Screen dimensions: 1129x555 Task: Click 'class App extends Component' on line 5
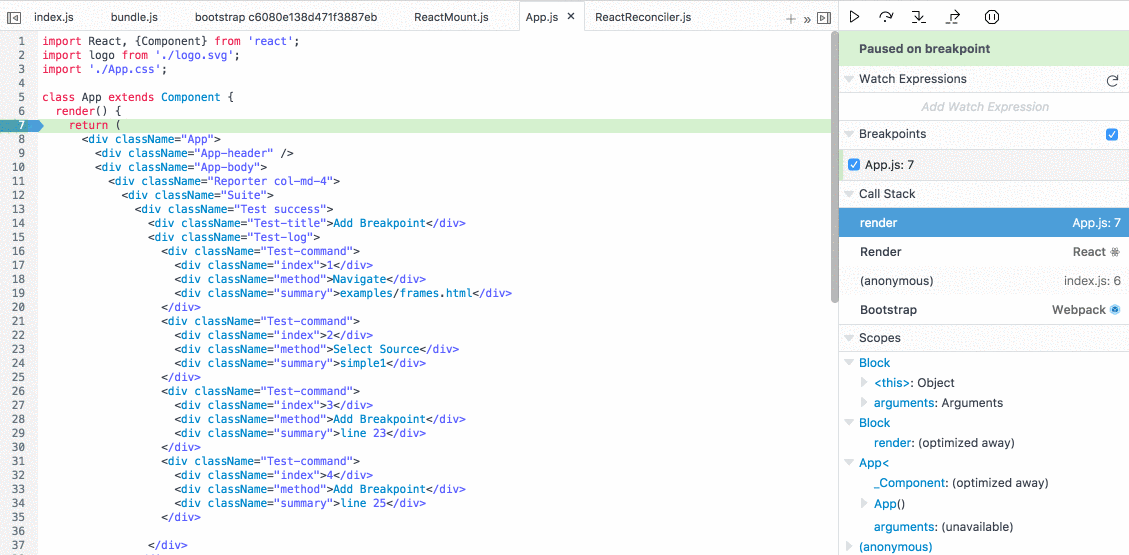pyautogui.click(x=130, y=96)
